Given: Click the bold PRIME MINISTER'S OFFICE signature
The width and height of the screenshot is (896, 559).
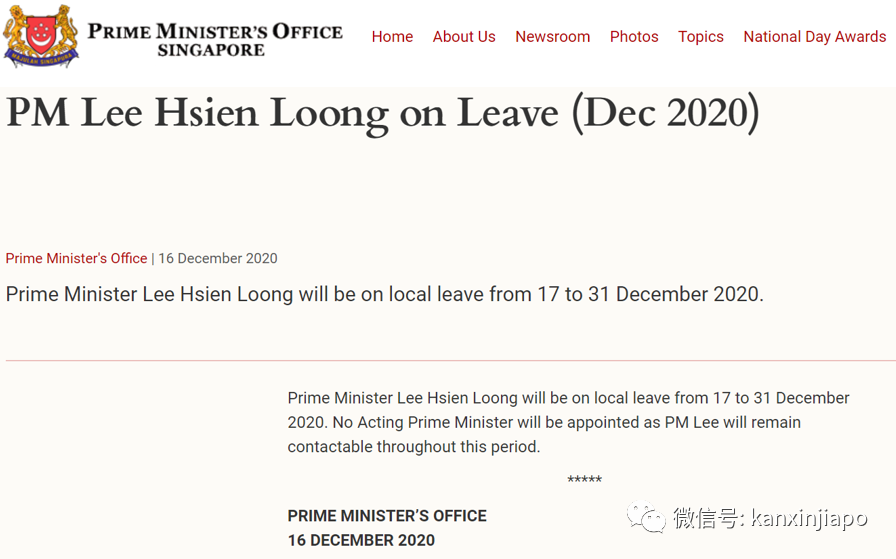Looking at the screenshot, I should coord(387,516).
